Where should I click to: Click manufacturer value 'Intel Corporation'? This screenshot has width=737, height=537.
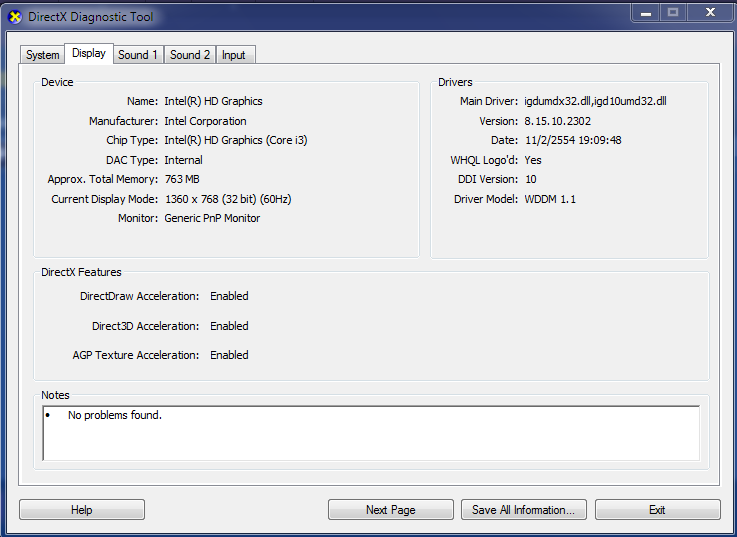click(205, 121)
